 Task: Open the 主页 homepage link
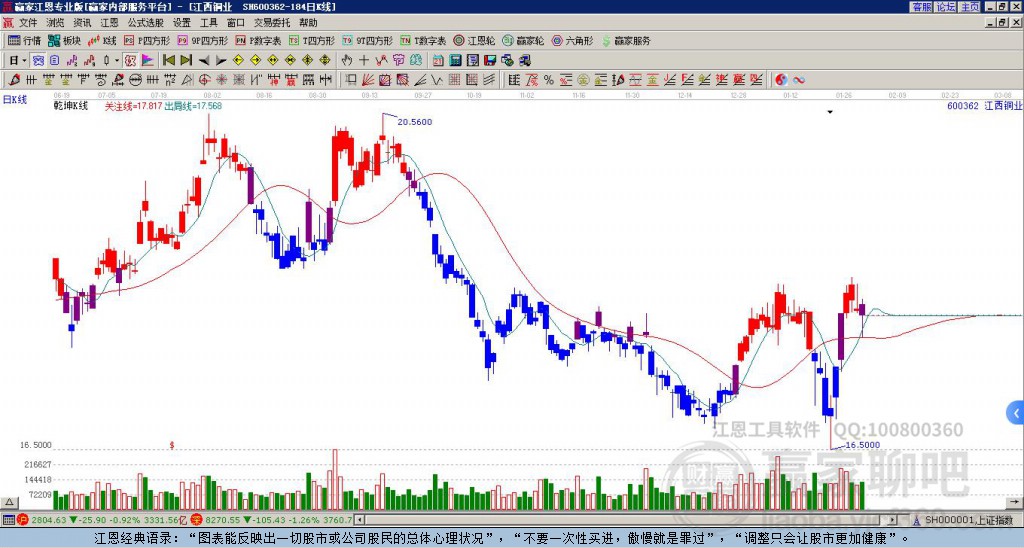[969, 7]
